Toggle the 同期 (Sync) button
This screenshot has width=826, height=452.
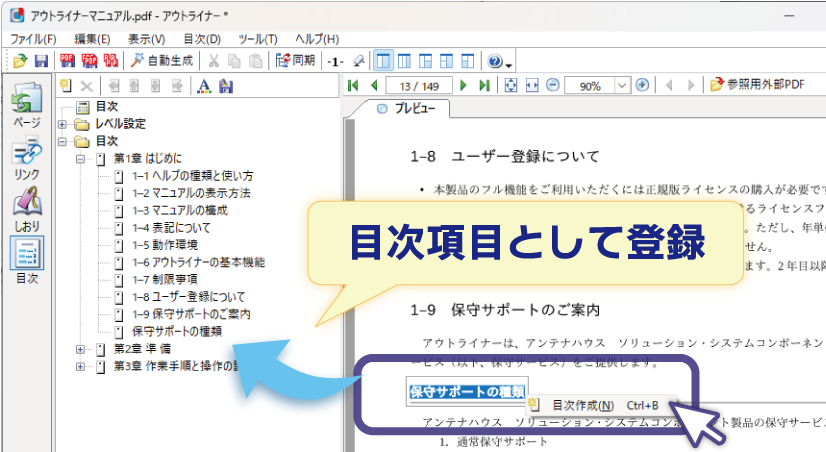click(x=295, y=61)
